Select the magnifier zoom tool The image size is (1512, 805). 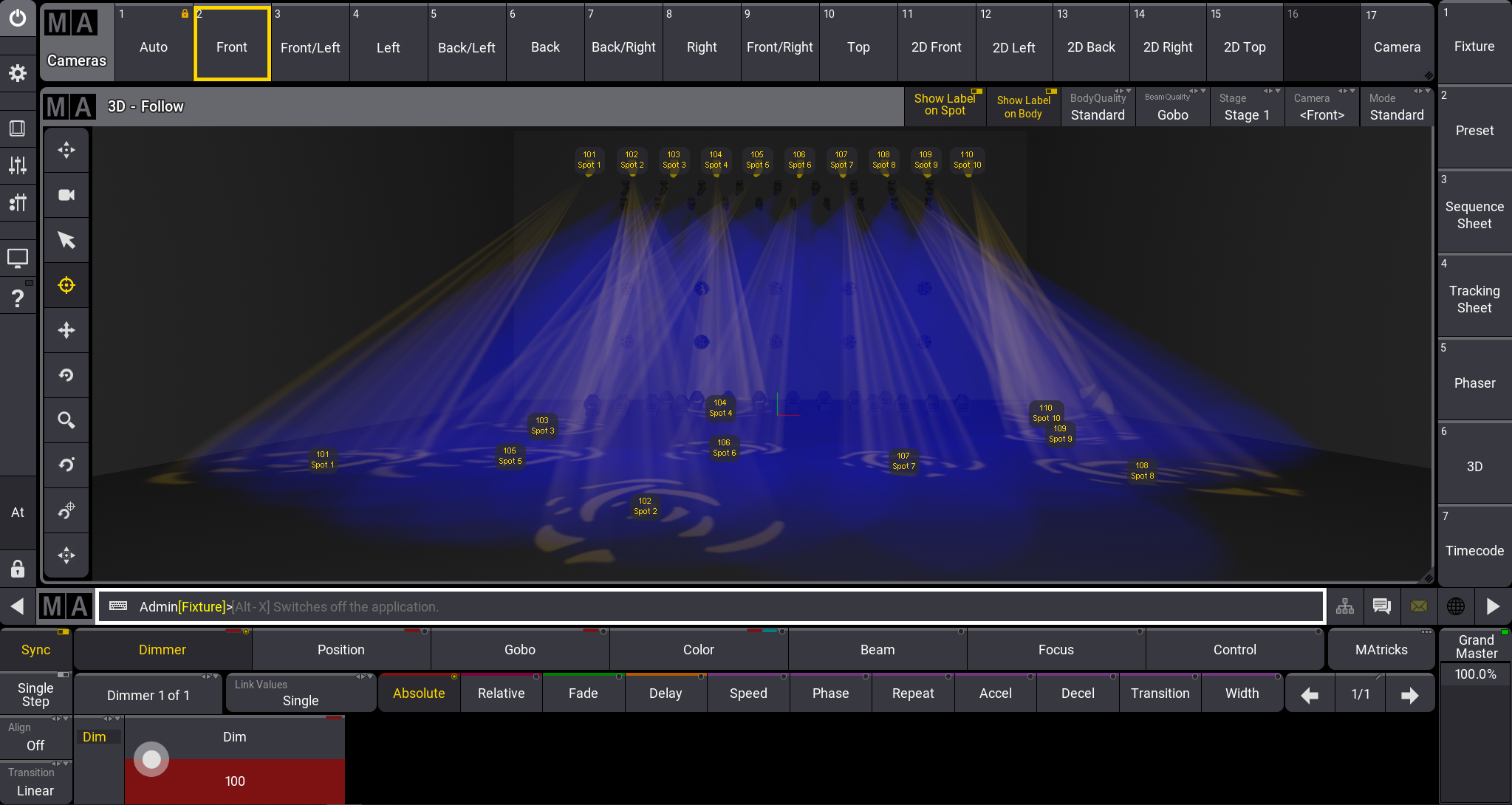66,420
